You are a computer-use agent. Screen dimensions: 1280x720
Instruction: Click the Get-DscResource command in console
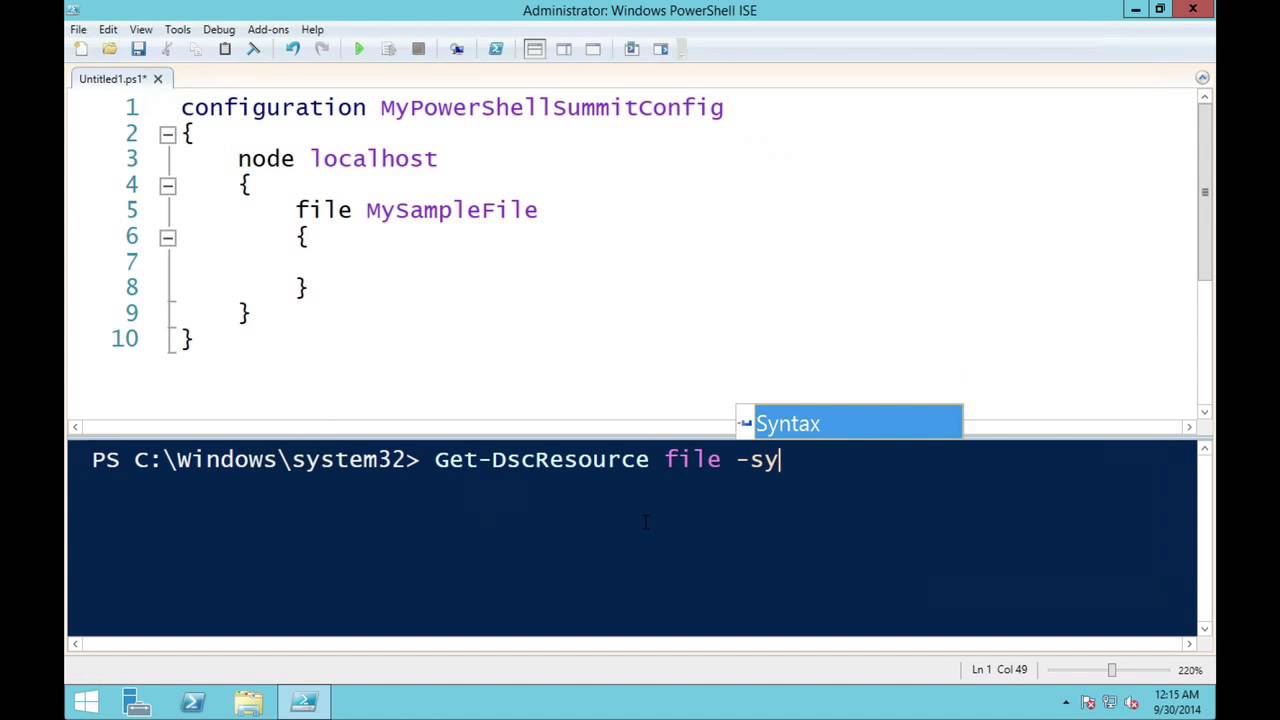(x=541, y=459)
